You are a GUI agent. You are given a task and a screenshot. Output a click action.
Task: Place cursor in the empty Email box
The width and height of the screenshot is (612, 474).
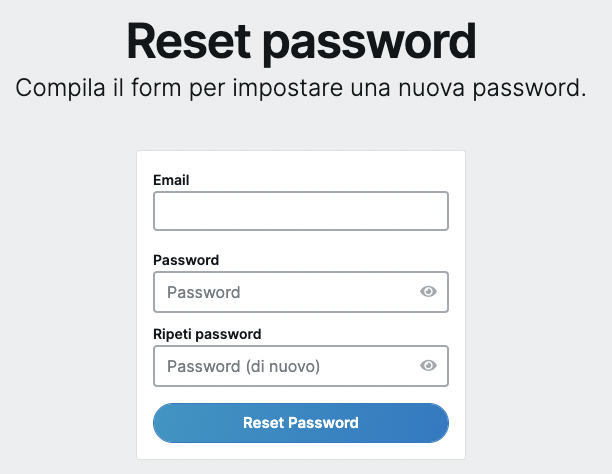coord(301,211)
